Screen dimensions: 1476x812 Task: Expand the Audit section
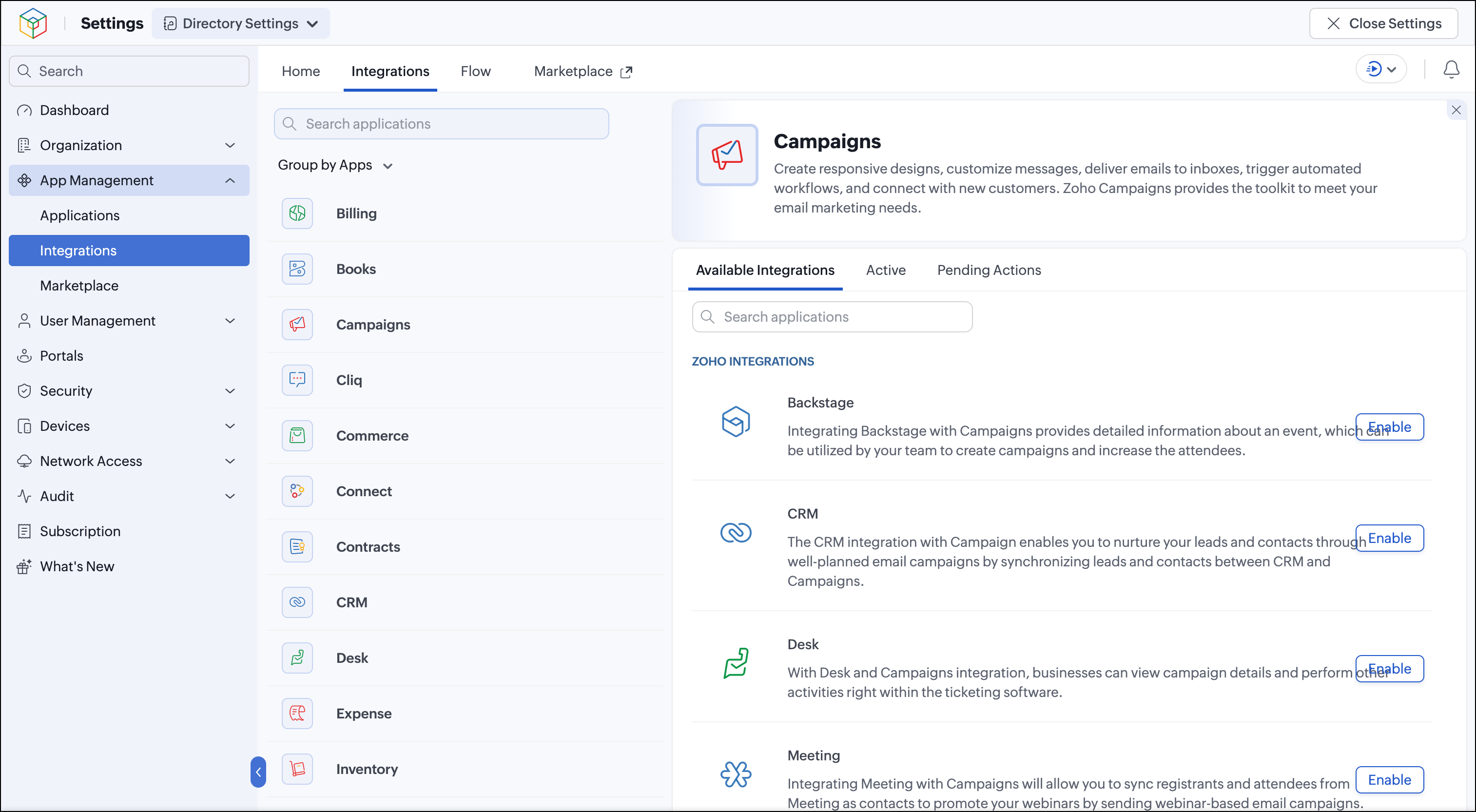(230, 497)
